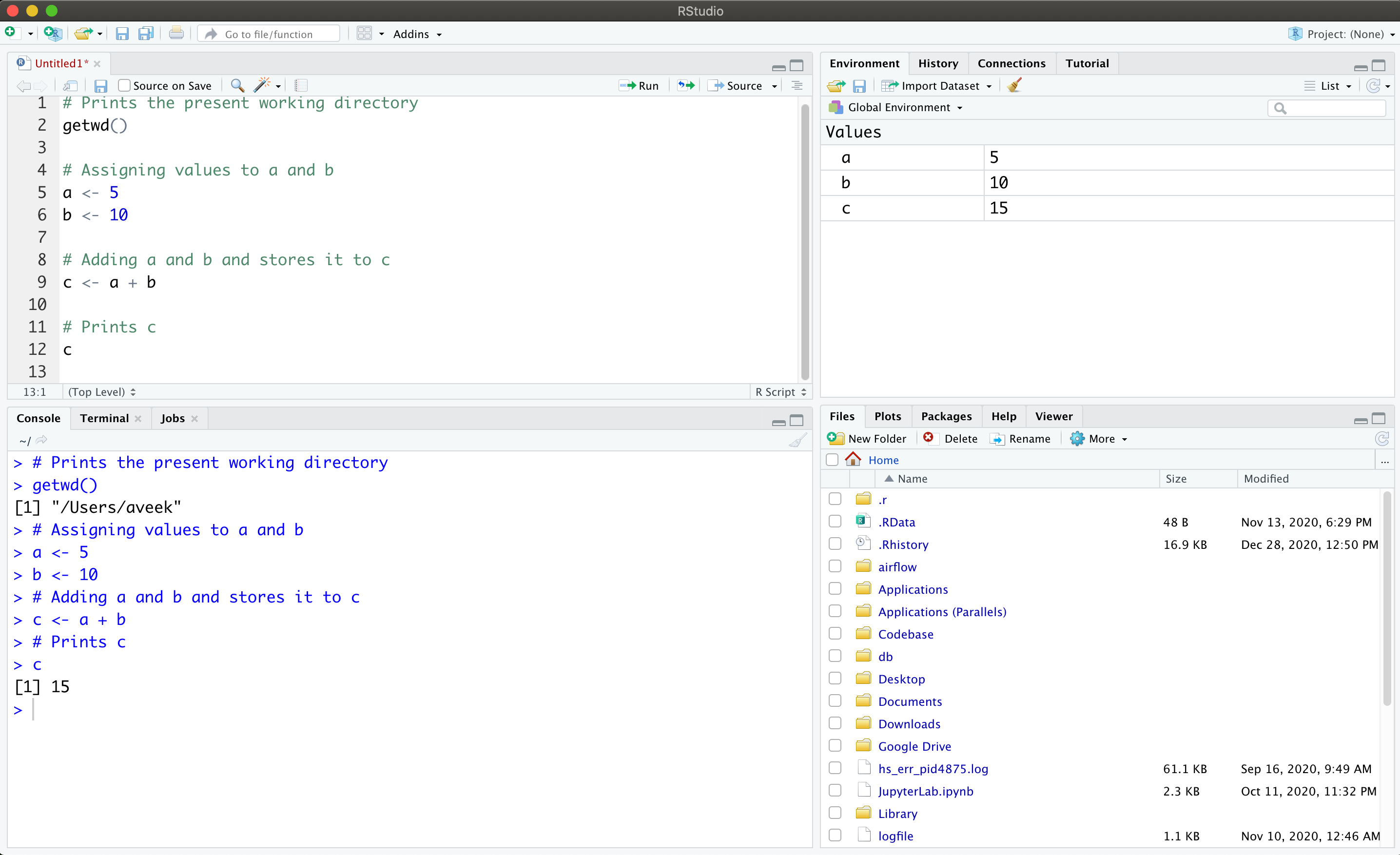Check the box next to airflow folder

[x=835, y=566]
